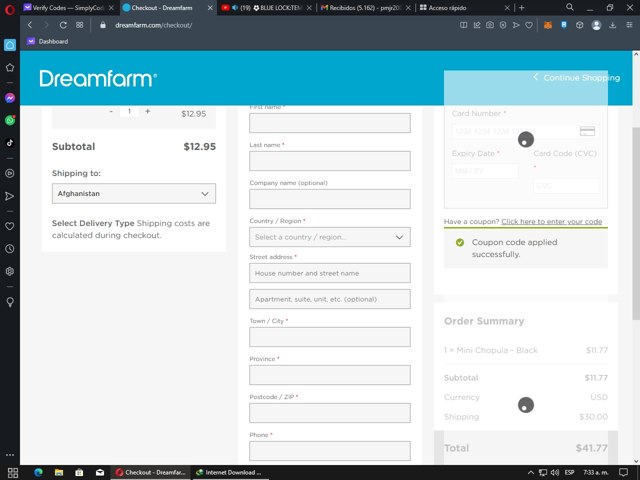Image resolution: width=640 pixels, height=480 pixels.
Task: Show hidden system tray icons chevron
Action: tap(531, 473)
